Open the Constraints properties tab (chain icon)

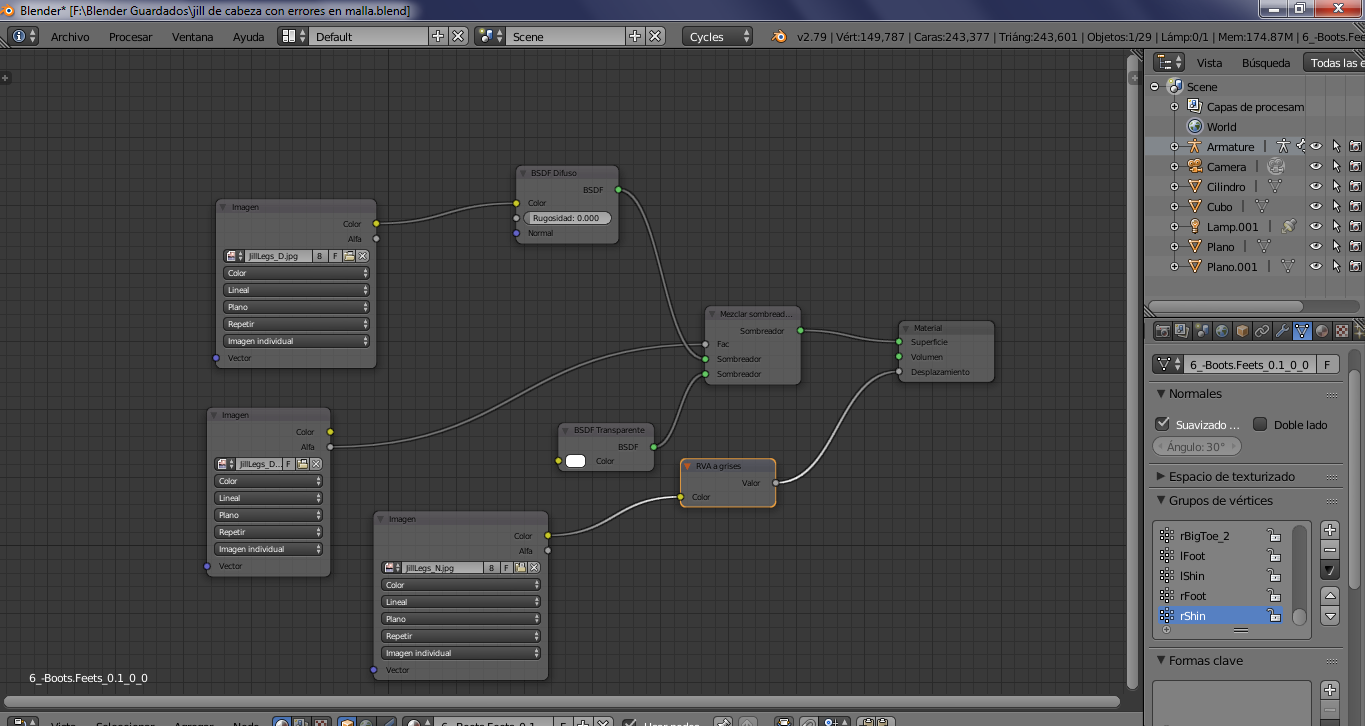pos(1262,331)
